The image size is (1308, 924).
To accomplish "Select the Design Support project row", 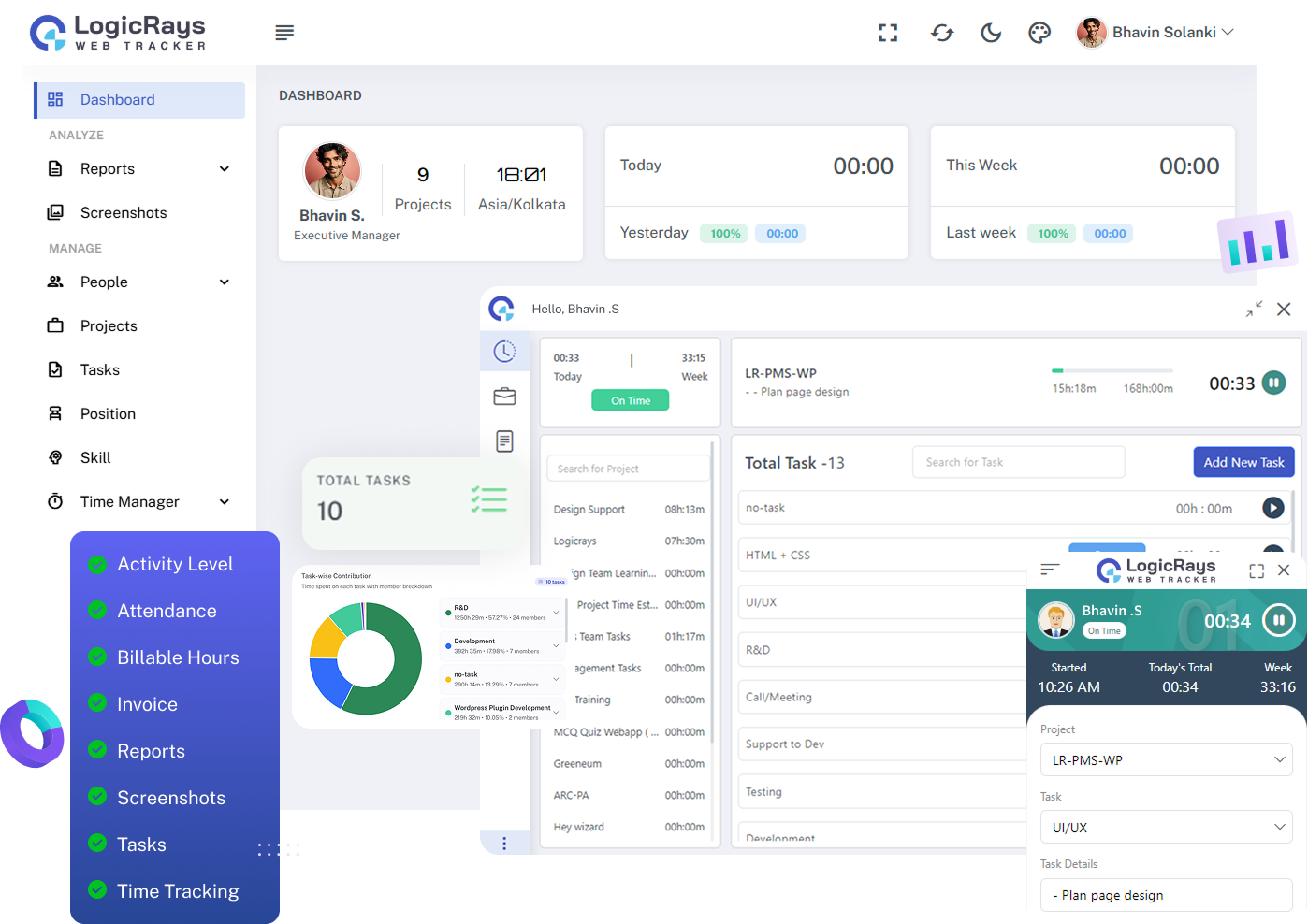I will 629,510.
